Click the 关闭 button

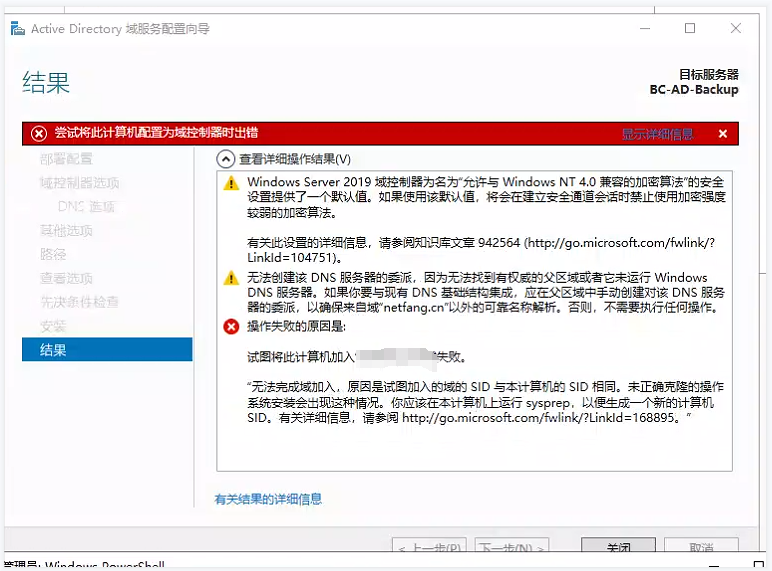619,547
